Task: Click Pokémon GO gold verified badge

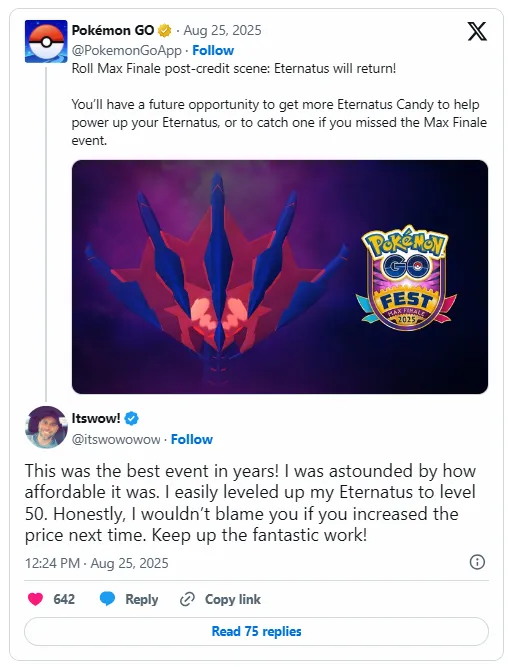Action: 165,31
